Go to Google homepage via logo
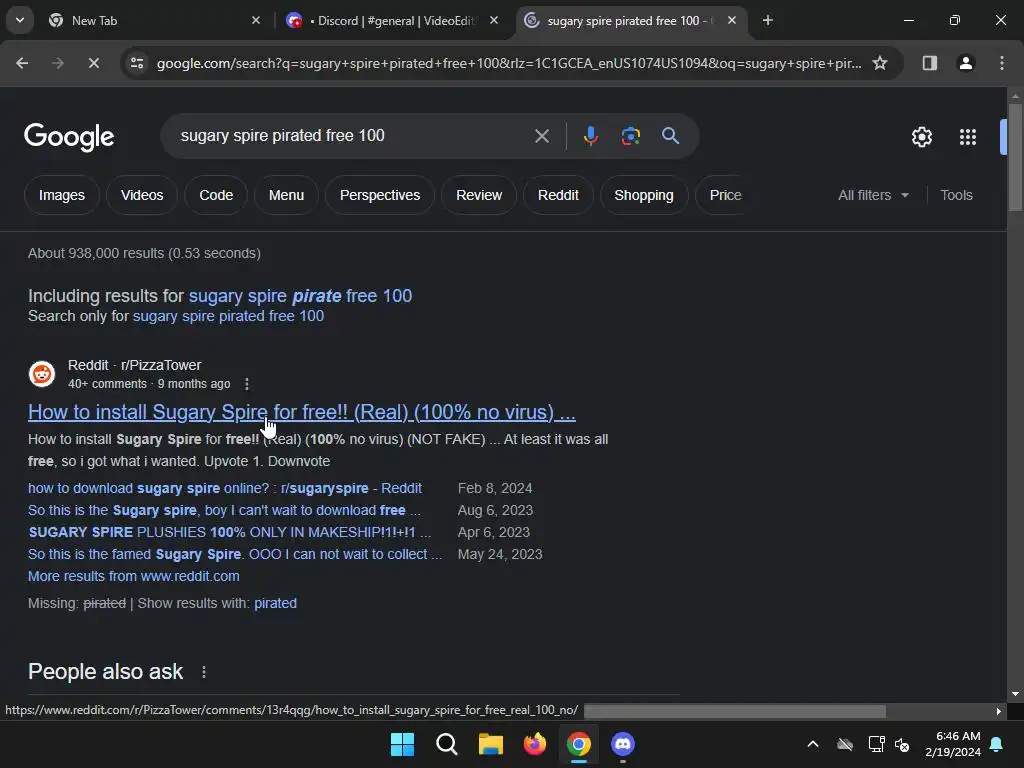The width and height of the screenshot is (1024, 768). [69, 136]
